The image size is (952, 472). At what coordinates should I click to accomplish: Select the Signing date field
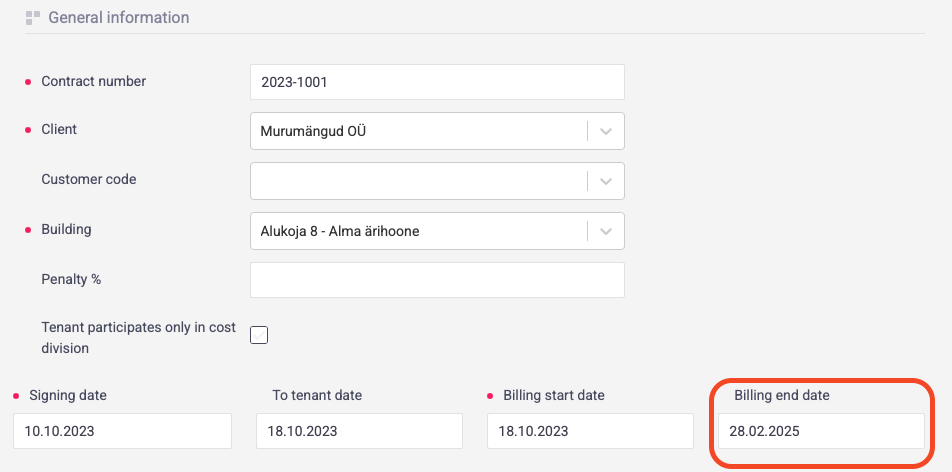[x=122, y=431]
